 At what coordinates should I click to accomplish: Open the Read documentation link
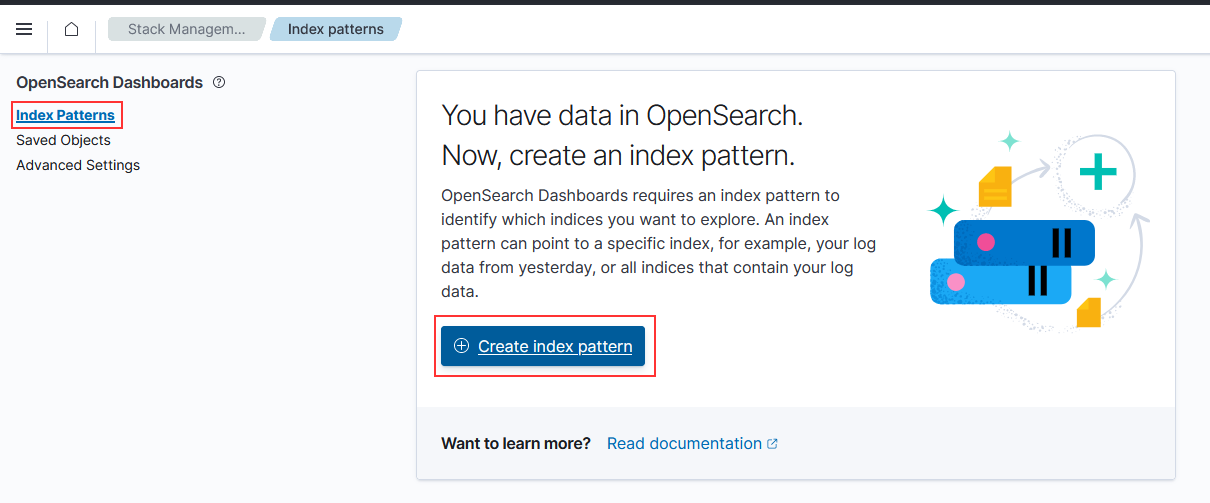pyautogui.click(x=684, y=443)
